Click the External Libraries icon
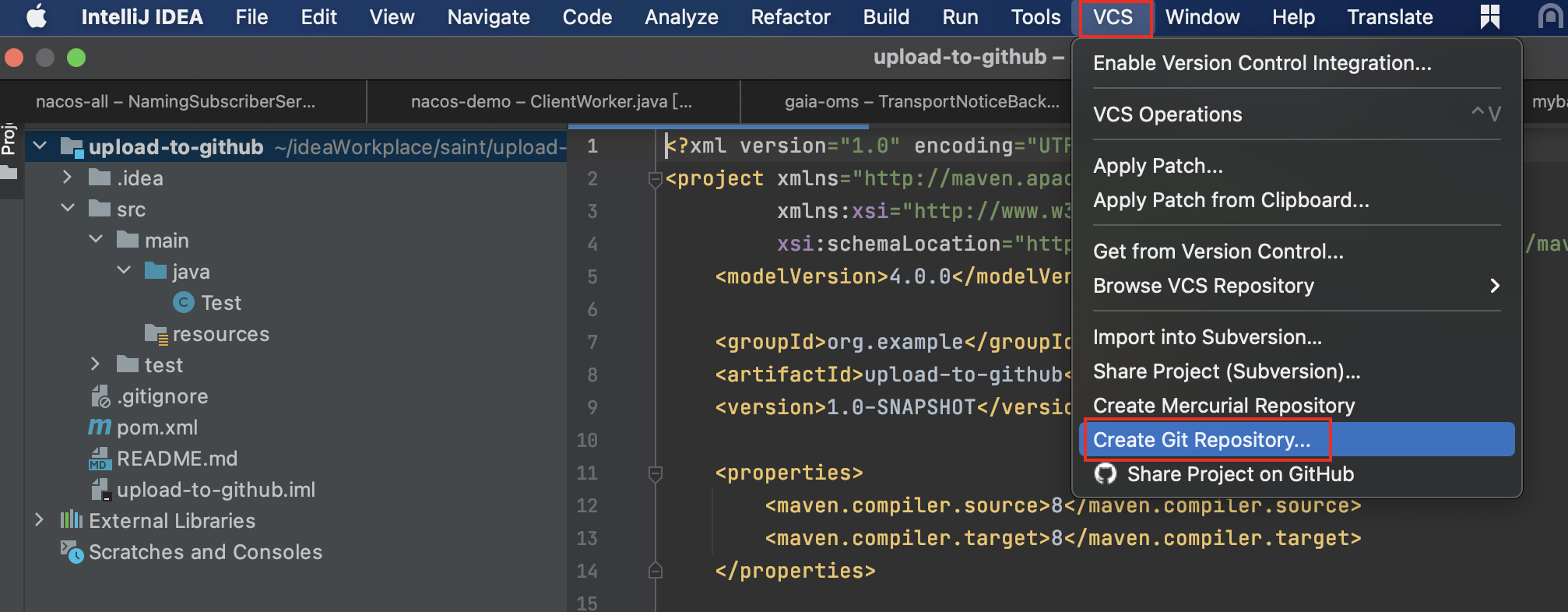The image size is (1568, 612). point(72,520)
